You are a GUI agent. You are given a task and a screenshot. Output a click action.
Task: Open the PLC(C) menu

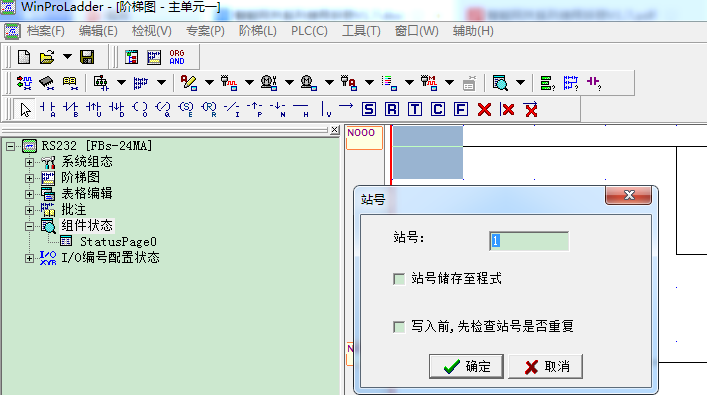coord(309,31)
